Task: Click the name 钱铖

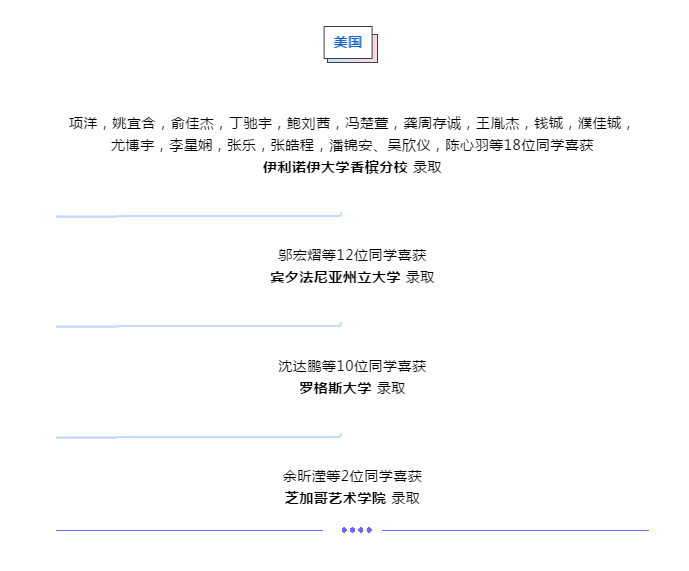Action: pyautogui.click(x=548, y=124)
